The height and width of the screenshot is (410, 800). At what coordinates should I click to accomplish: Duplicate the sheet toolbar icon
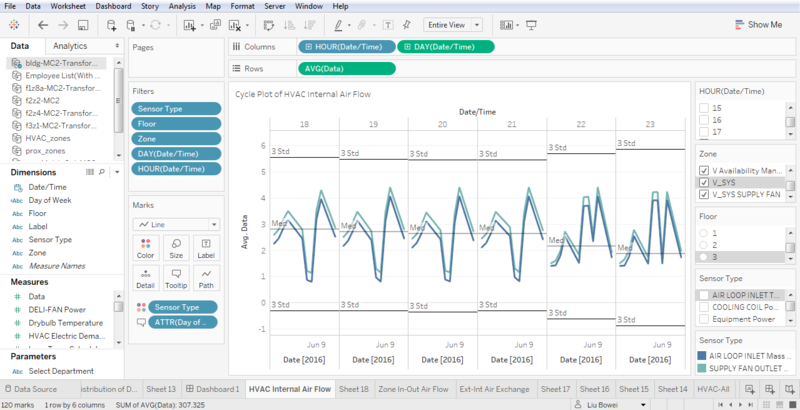tap(215, 24)
